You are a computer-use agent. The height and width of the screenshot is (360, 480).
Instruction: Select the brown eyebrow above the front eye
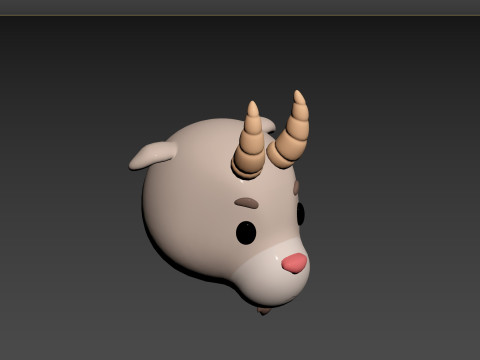[x=246, y=203]
